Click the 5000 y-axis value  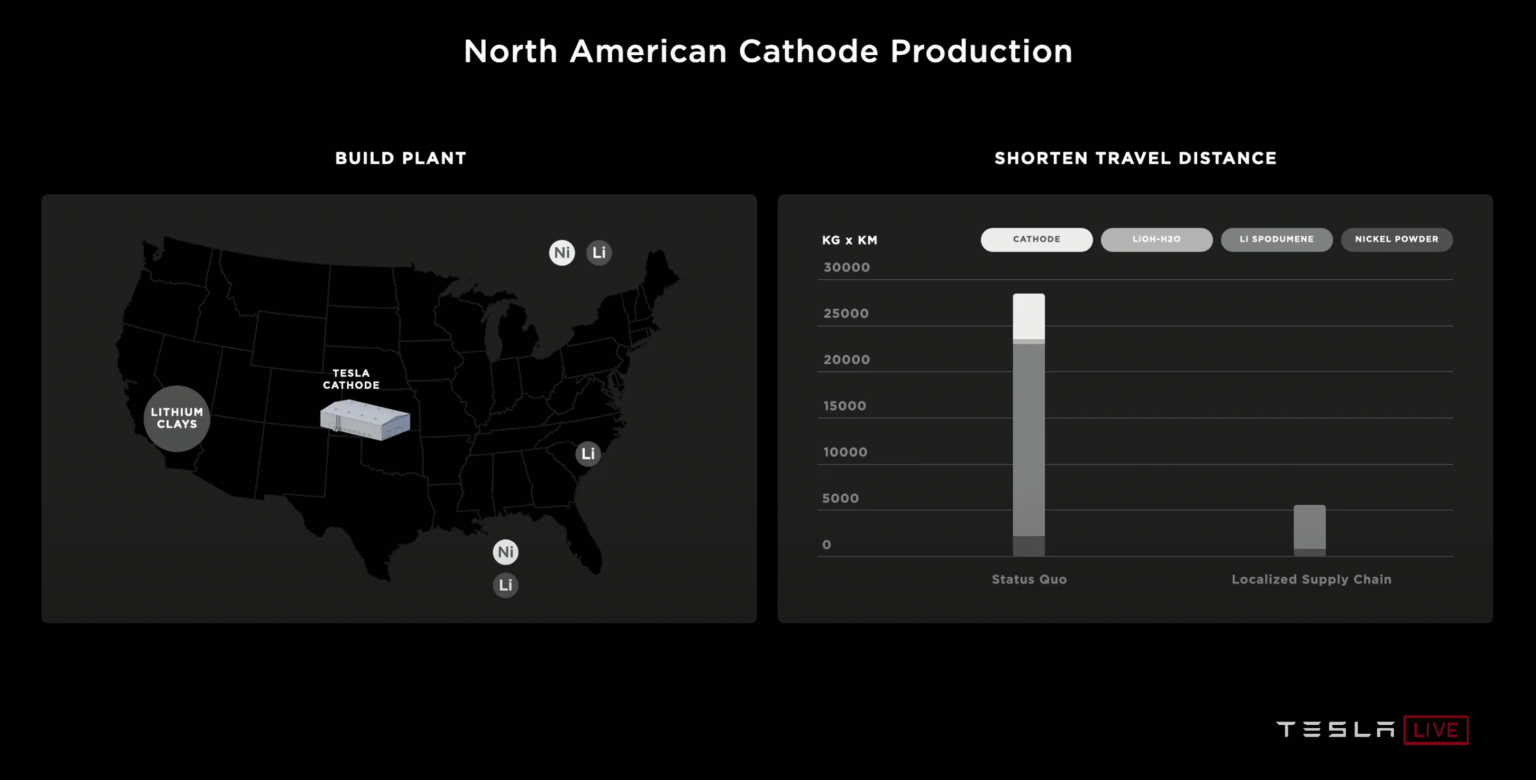841,499
